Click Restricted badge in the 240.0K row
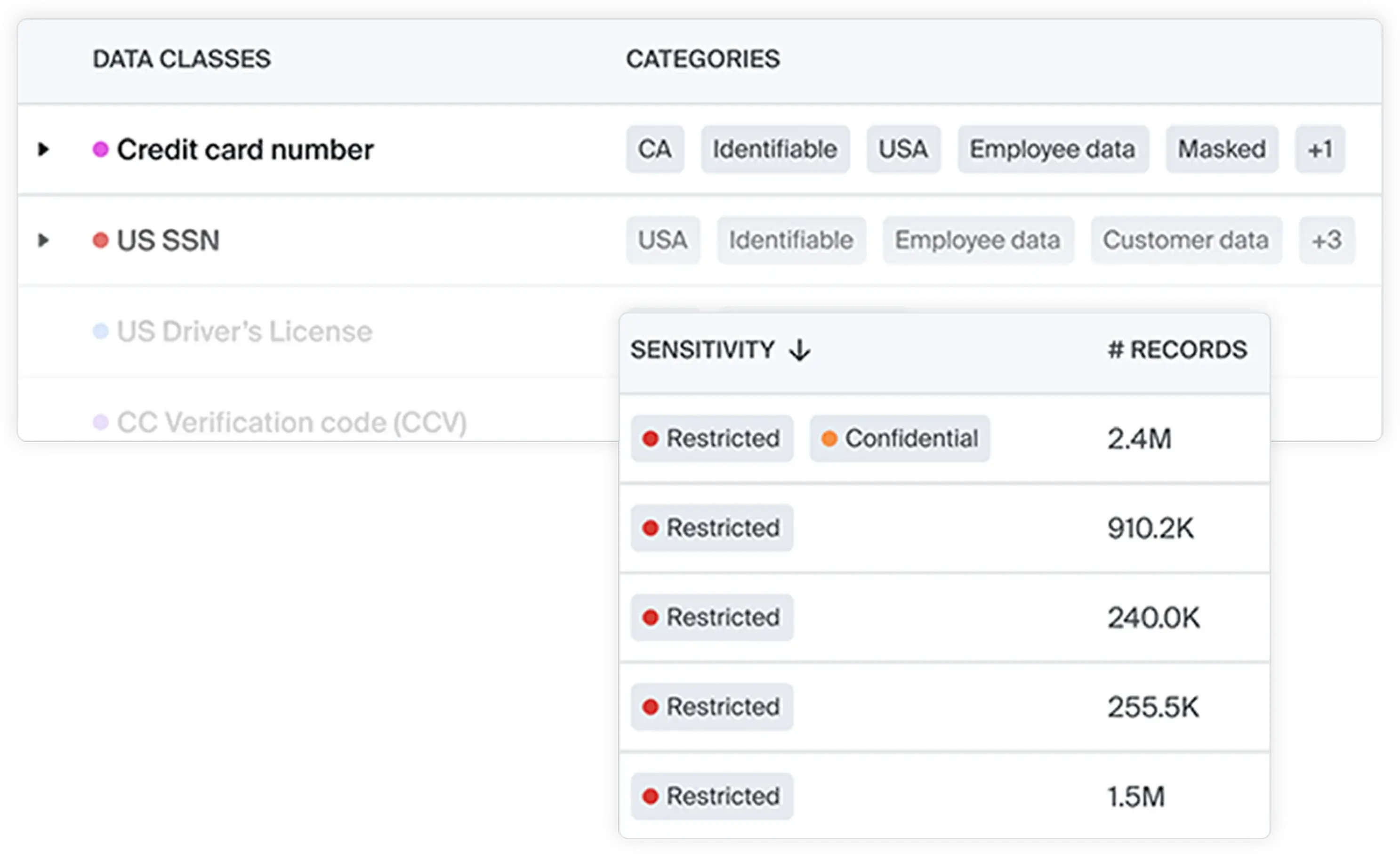Viewport: 1400px width, 854px height. (x=711, y=618)
